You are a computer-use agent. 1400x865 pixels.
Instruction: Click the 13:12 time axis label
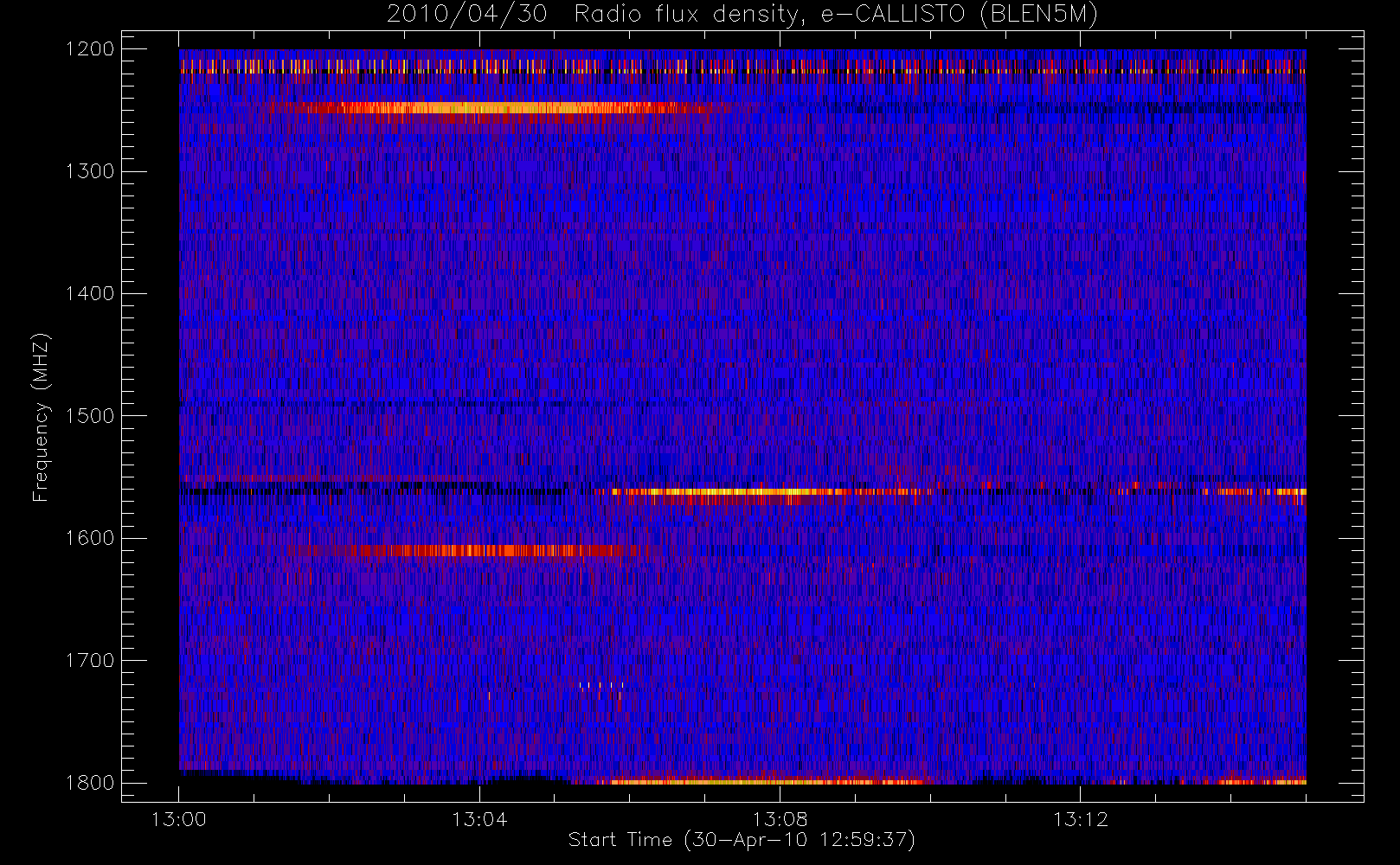(x=1080, y=819)
